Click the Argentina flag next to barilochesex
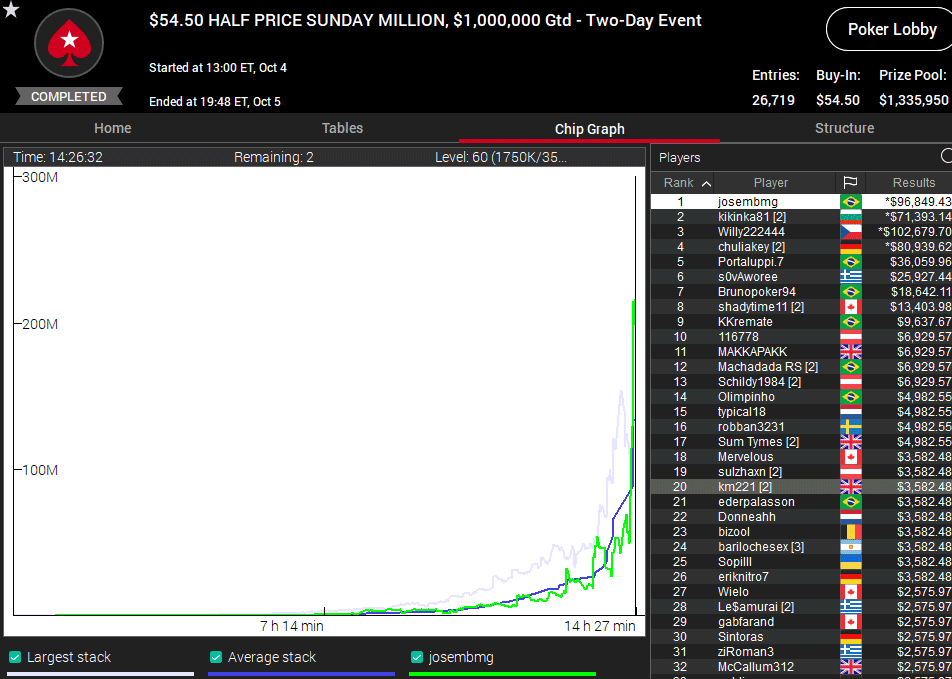The height and width of the screenshot is (679, 952). pos(851,547)
